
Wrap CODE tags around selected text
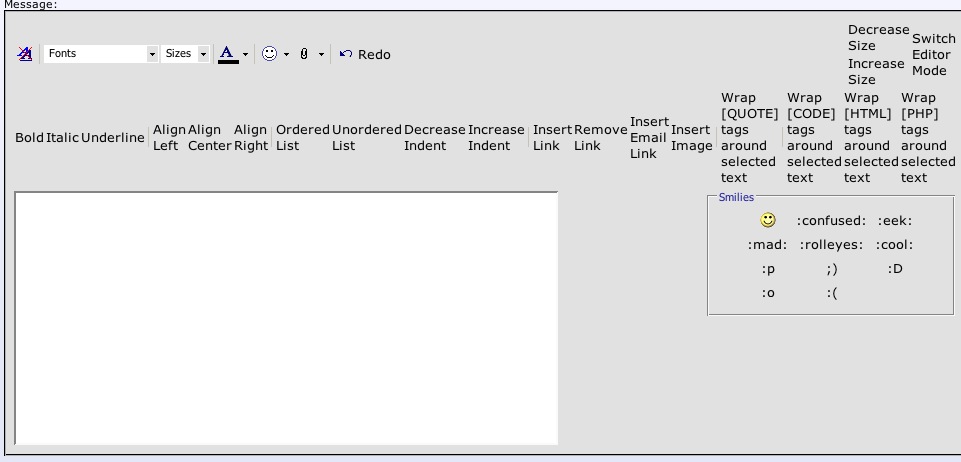[814, 138]
